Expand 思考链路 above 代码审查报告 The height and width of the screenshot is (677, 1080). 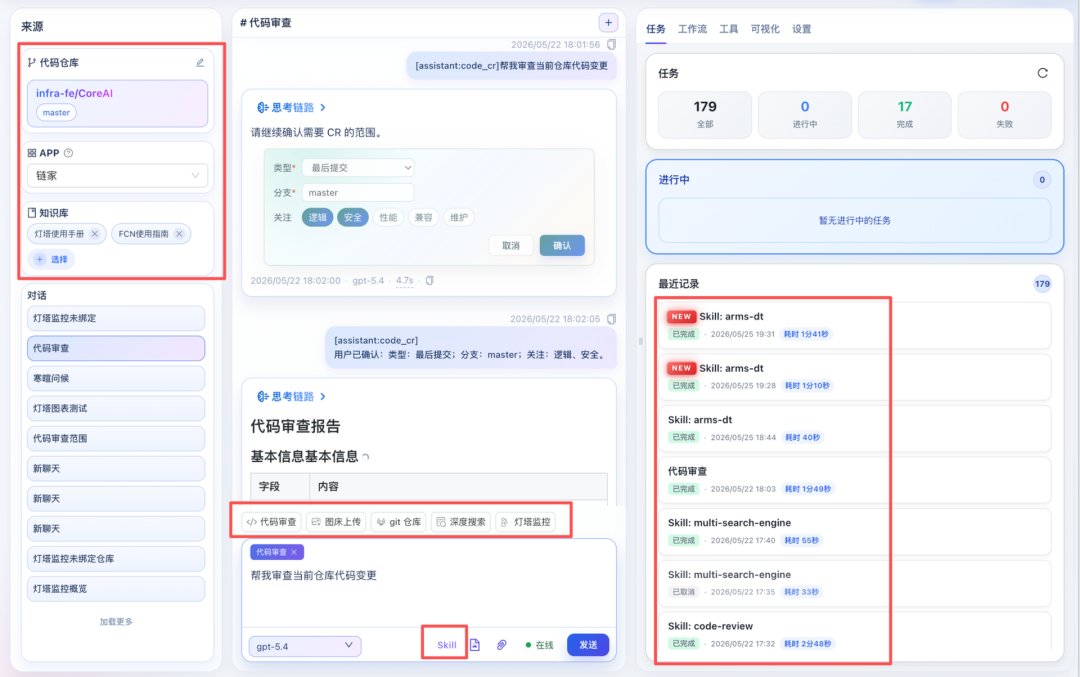tap(291, 397)
